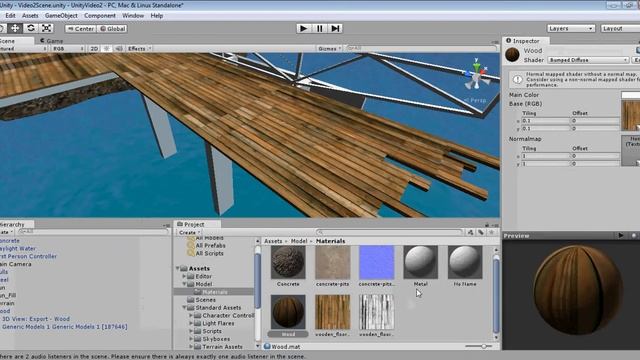Toggle Center pivot mode

coord(81,29)
